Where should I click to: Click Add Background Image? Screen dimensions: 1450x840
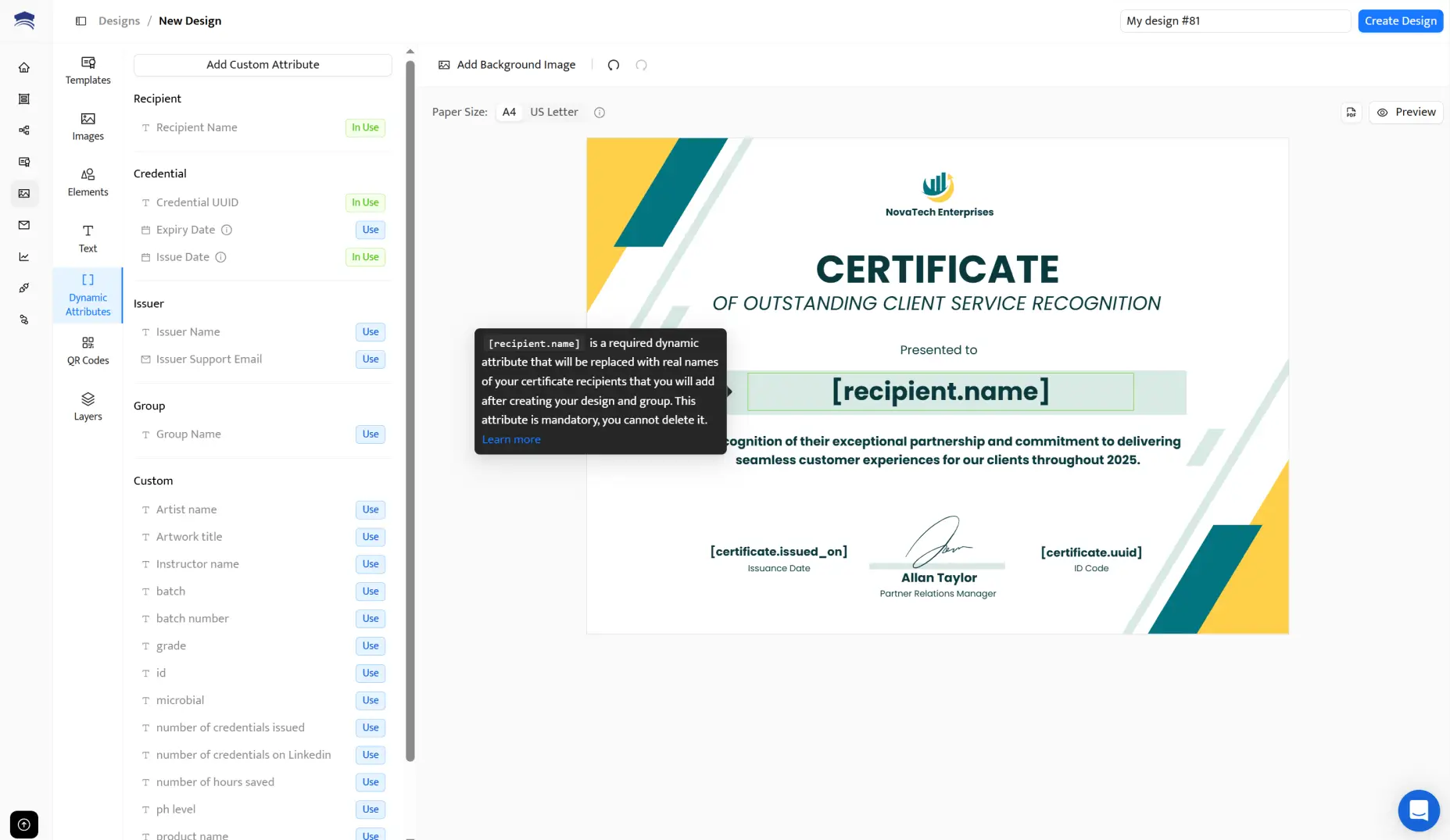507,65
